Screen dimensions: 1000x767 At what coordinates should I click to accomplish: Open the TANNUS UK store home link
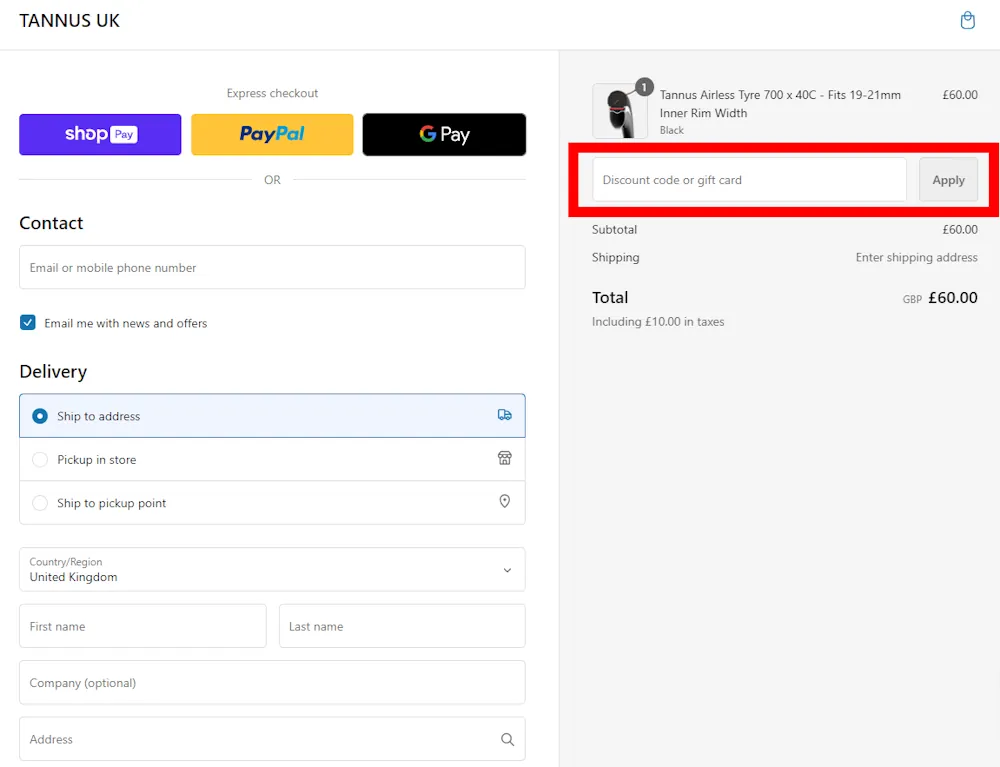tap(70, 21)
